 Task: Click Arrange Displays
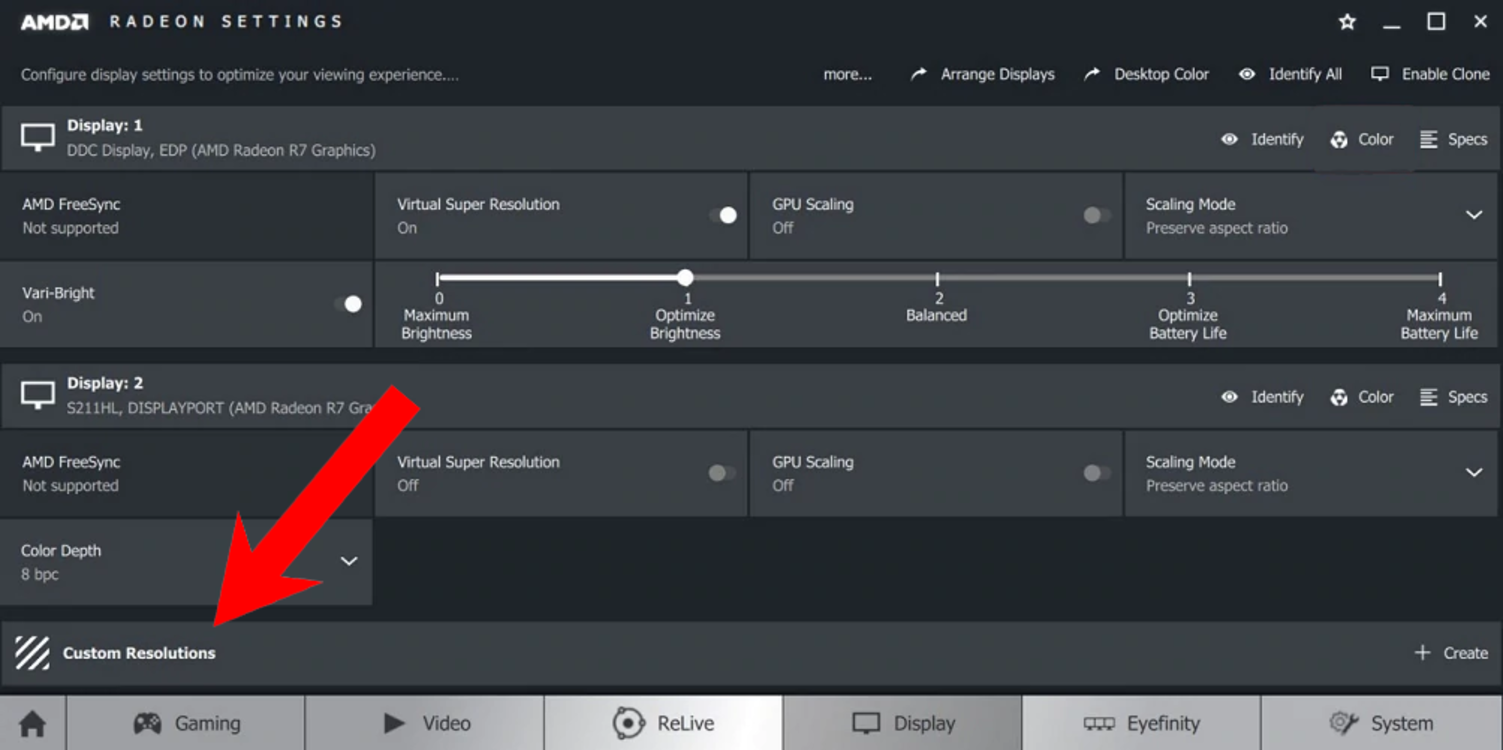pyautogui.click(x=997, y=73)
